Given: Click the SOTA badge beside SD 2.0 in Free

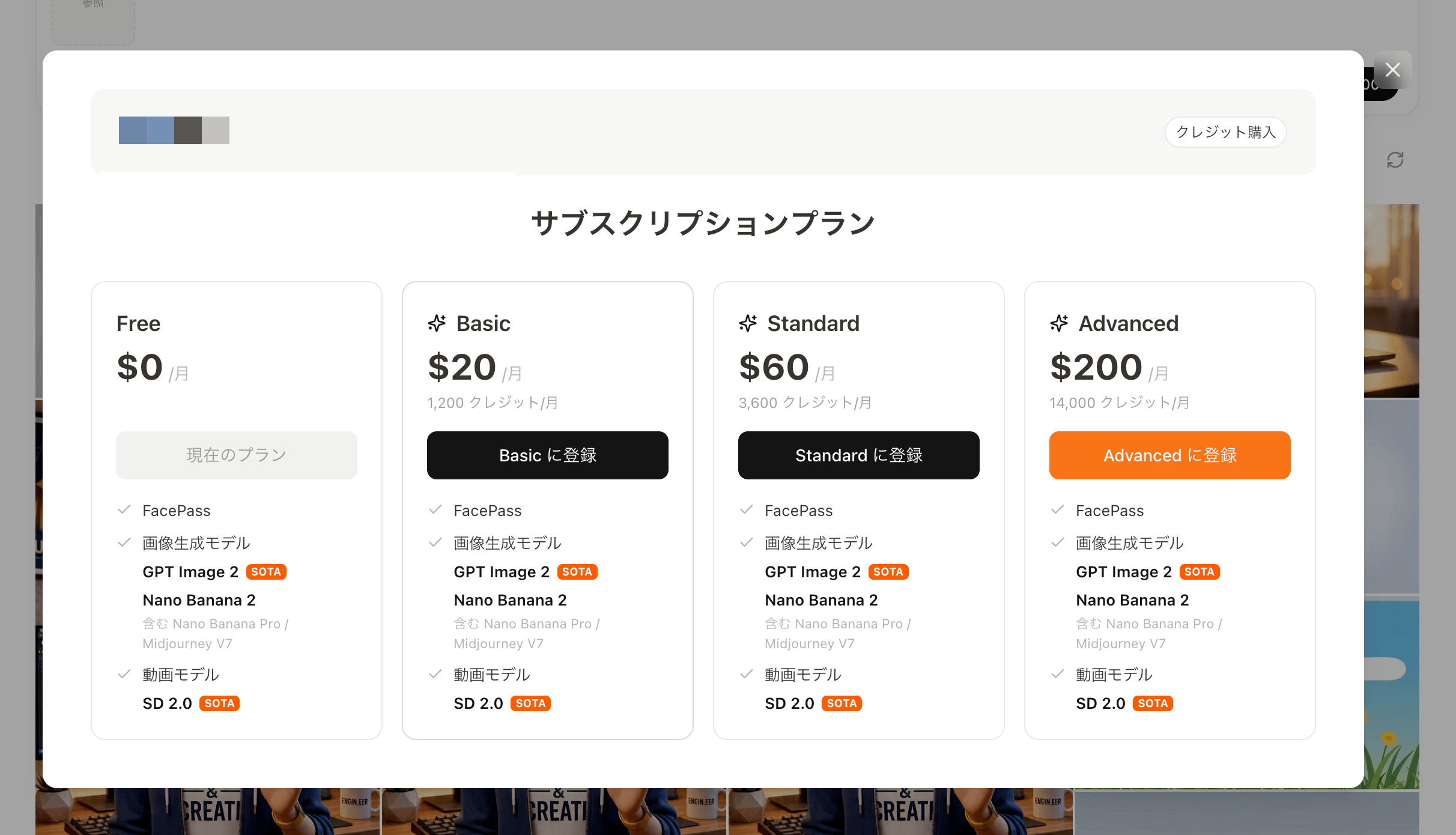Looking at the screenshot, I should point(219,703).
